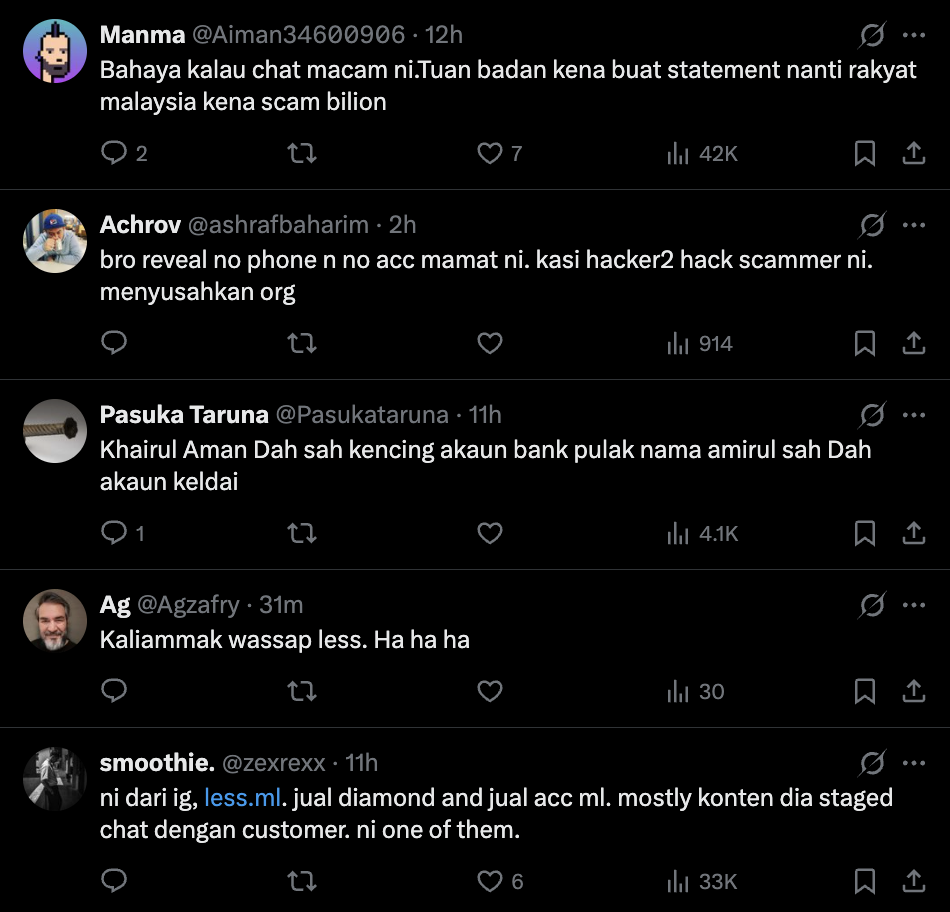This screenshot has height=912, width=950.
Task: Open more options menu on Achrov's tweet
Action: 913,225
